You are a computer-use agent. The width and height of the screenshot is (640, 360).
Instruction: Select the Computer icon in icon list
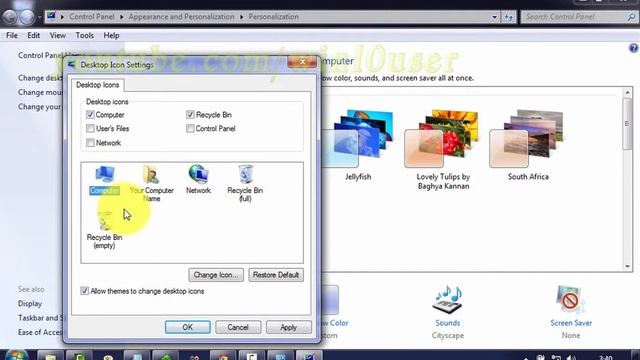104,174
